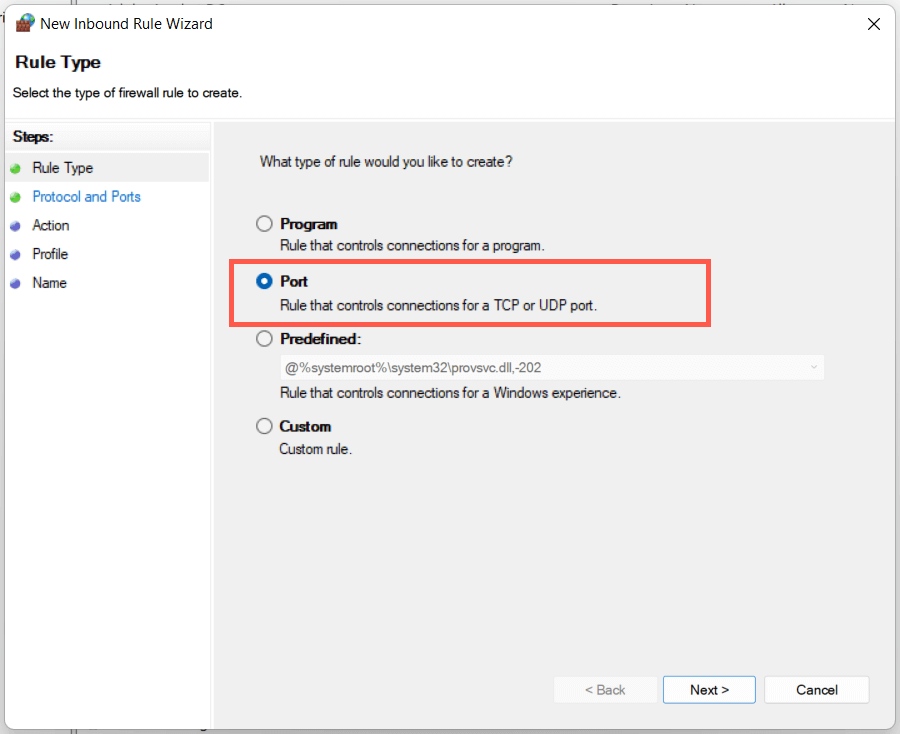Go to the Protocol and Ports step
Image resolution: width=900 pixels, height=734 pixels.
(x=87, y=197)
